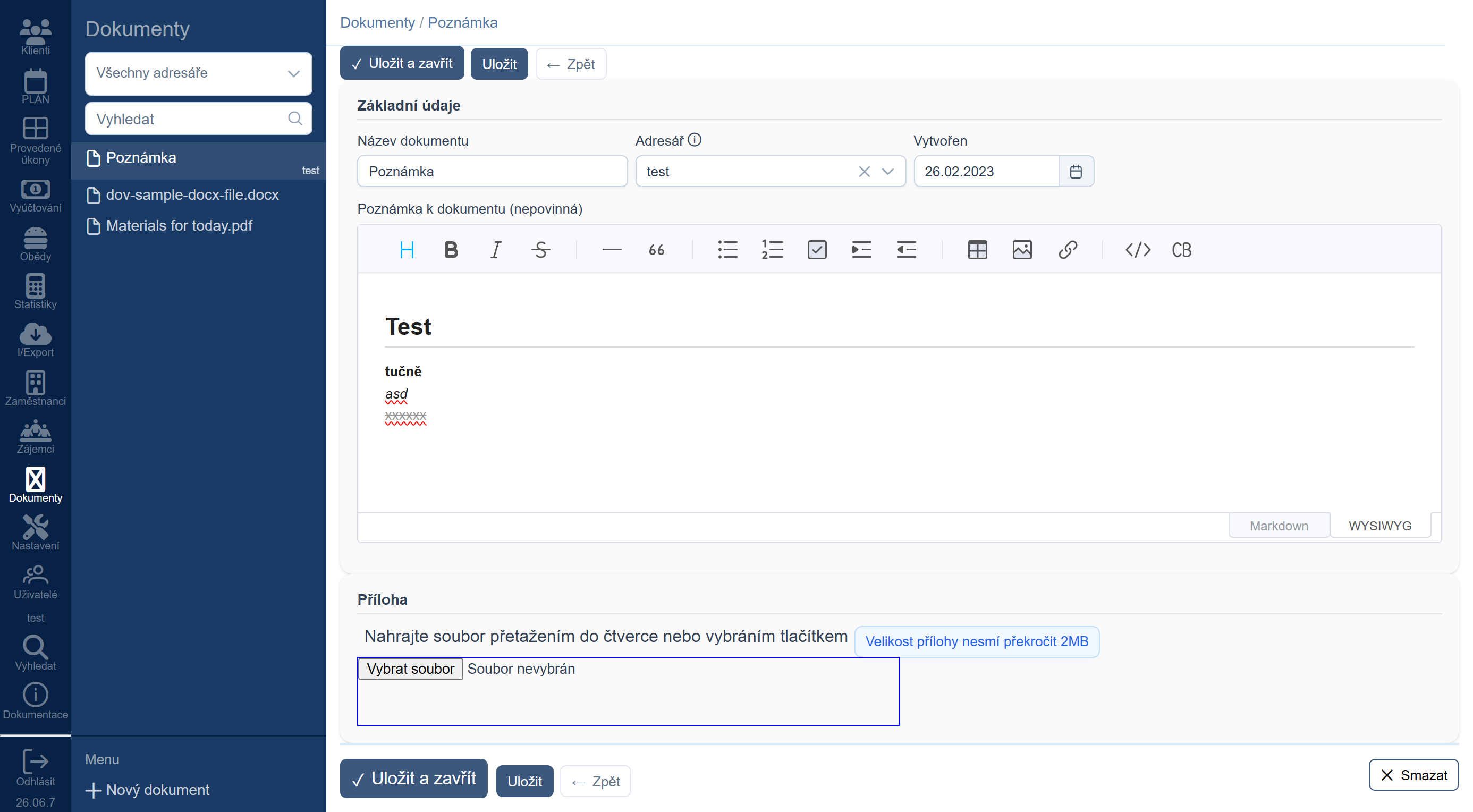Insert unordered bullet list
Image resolution: width=1473 pixels, height=812 pixels.
(x=728, y=250)
